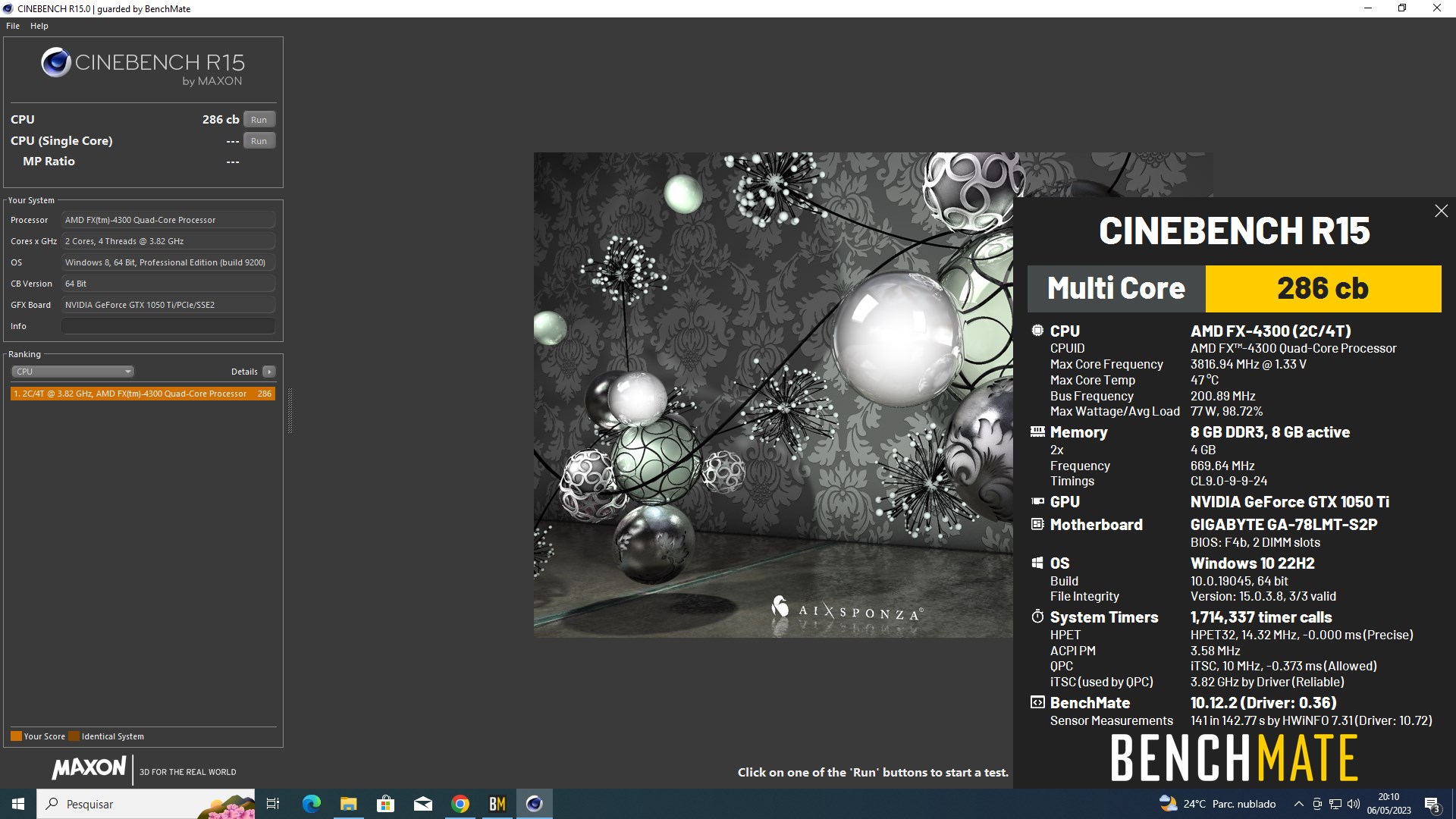Screen dimensions: 1456x819
Task: Click the Memory module icon
Action: click(x=1037, y=431)
